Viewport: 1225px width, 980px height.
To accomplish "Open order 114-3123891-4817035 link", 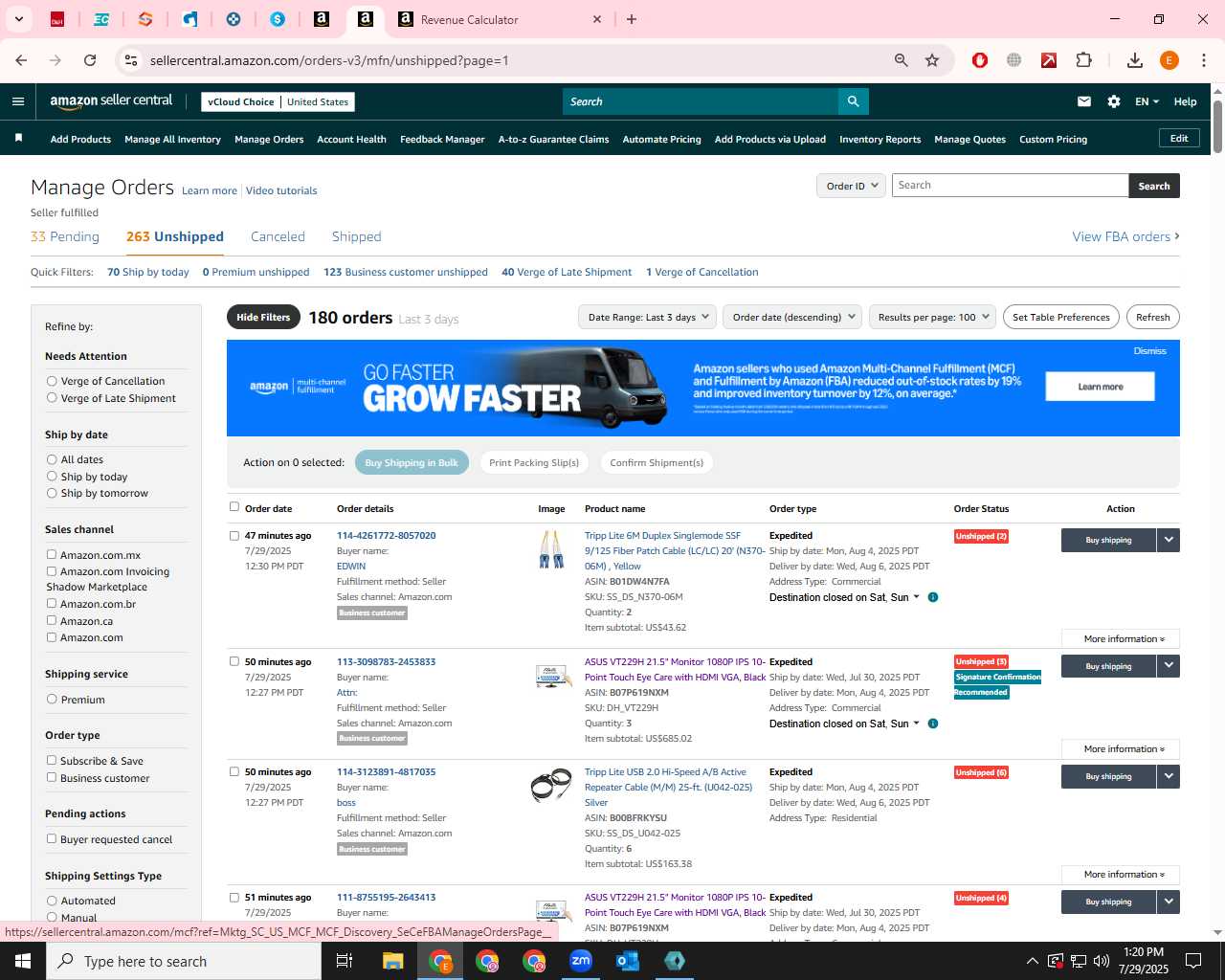I will click(x=386, y=771).
